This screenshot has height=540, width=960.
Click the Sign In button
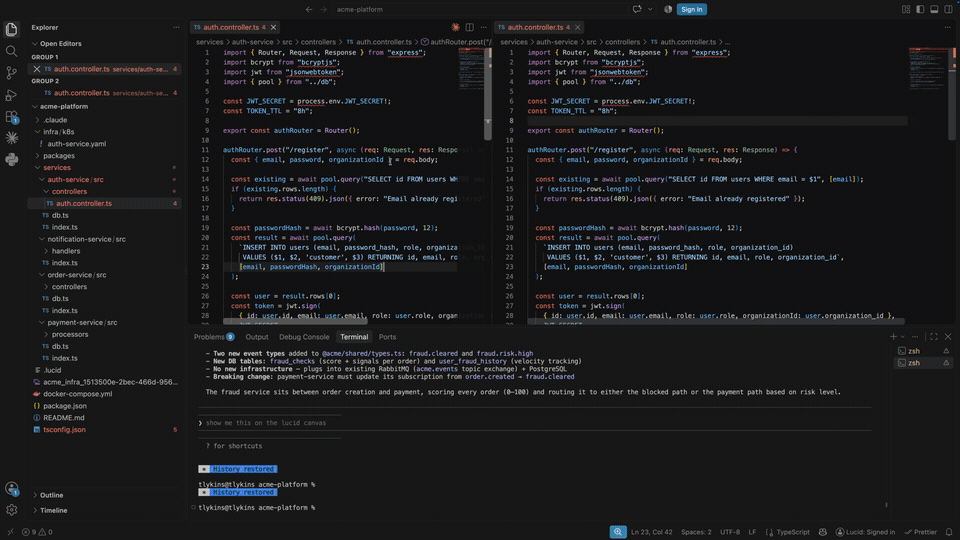point(692,9)
